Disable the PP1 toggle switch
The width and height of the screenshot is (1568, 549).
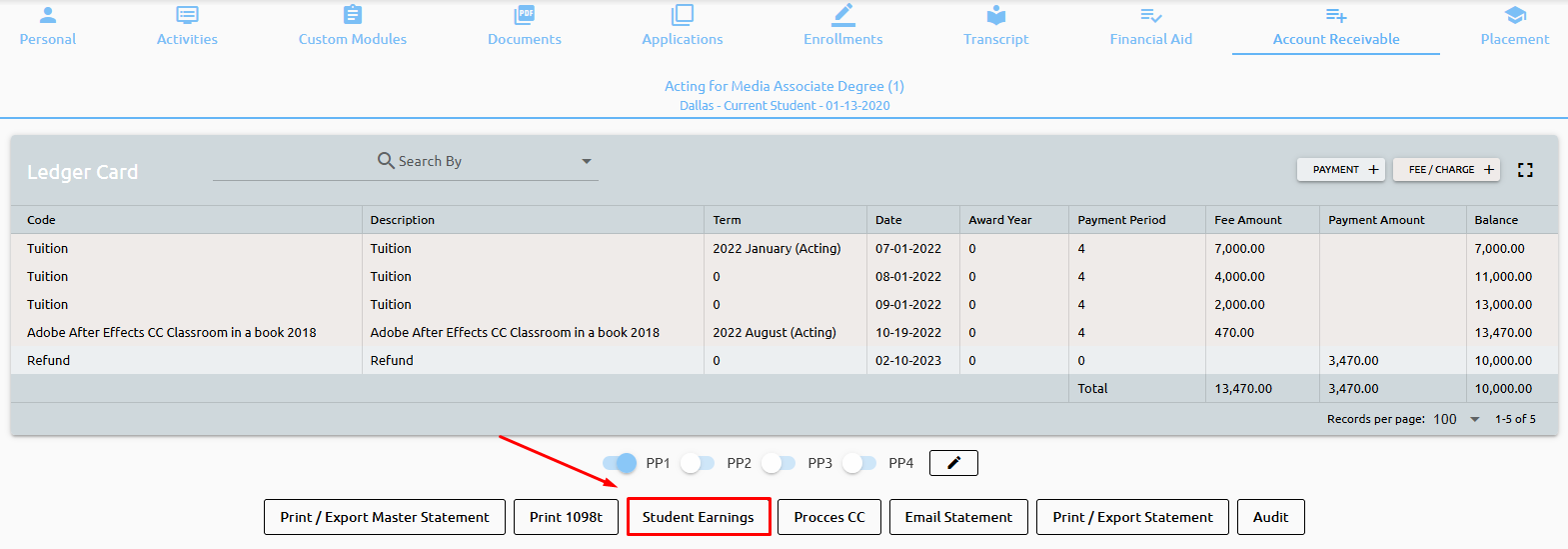point(620,463)
